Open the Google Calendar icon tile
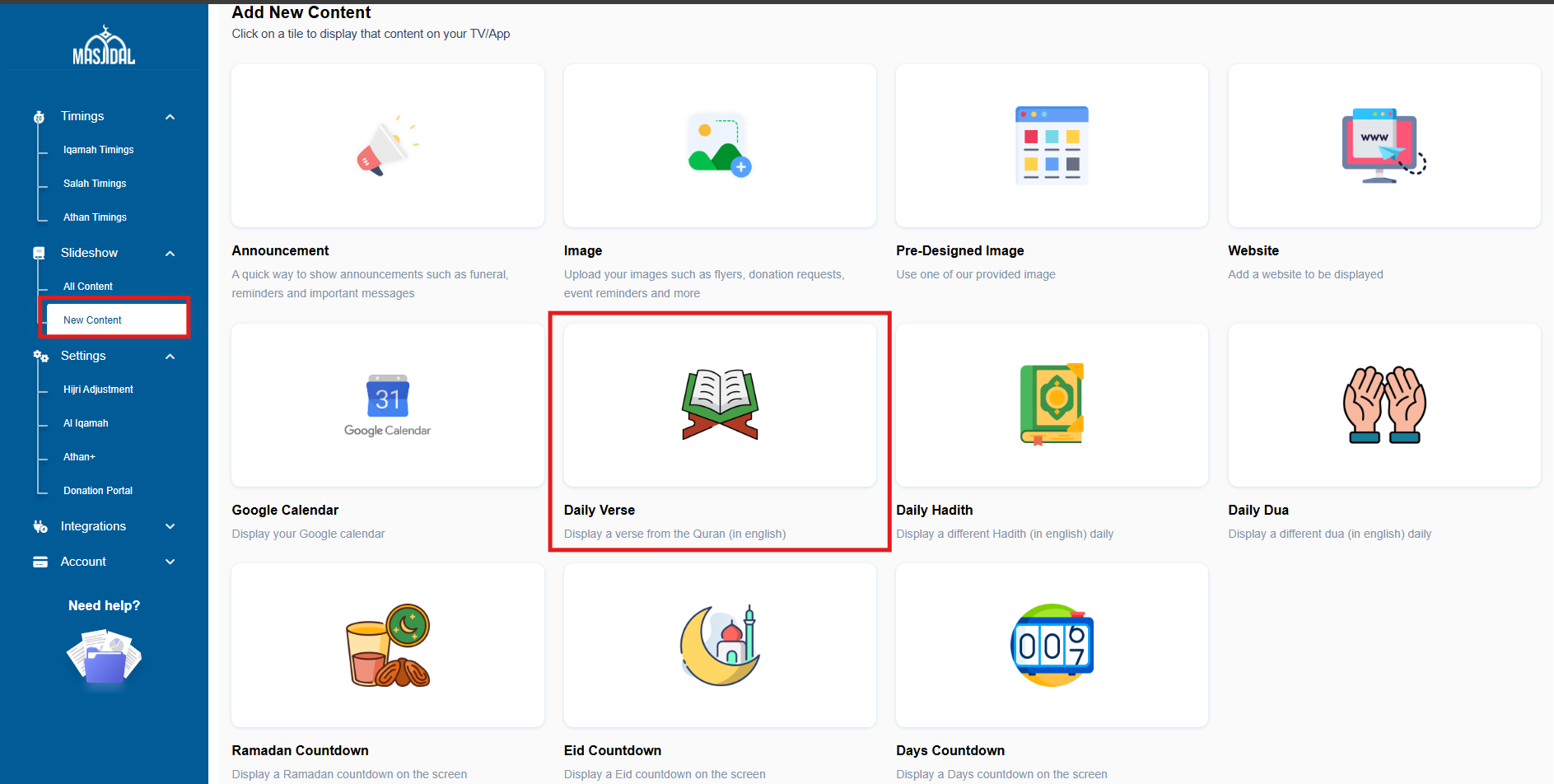Viewport: 1554px width, 784px height. tap(387, 405)
